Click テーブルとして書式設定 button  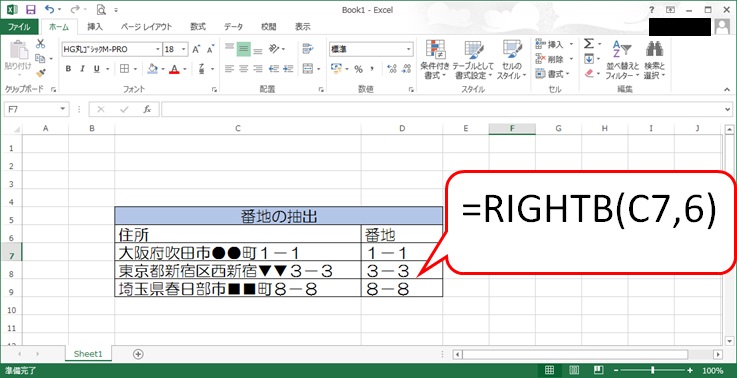pos(473,59)
